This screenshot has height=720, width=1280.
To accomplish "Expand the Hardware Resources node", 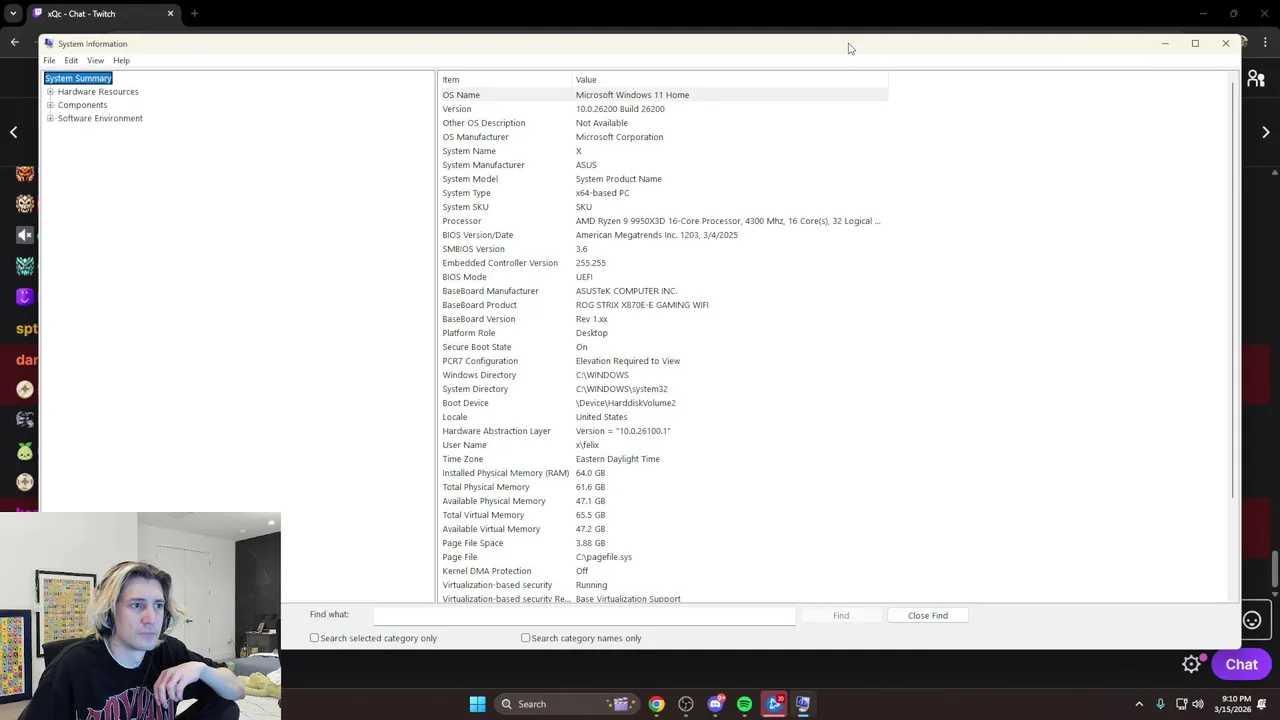I will pyautogui.click(x=50, y=91).
